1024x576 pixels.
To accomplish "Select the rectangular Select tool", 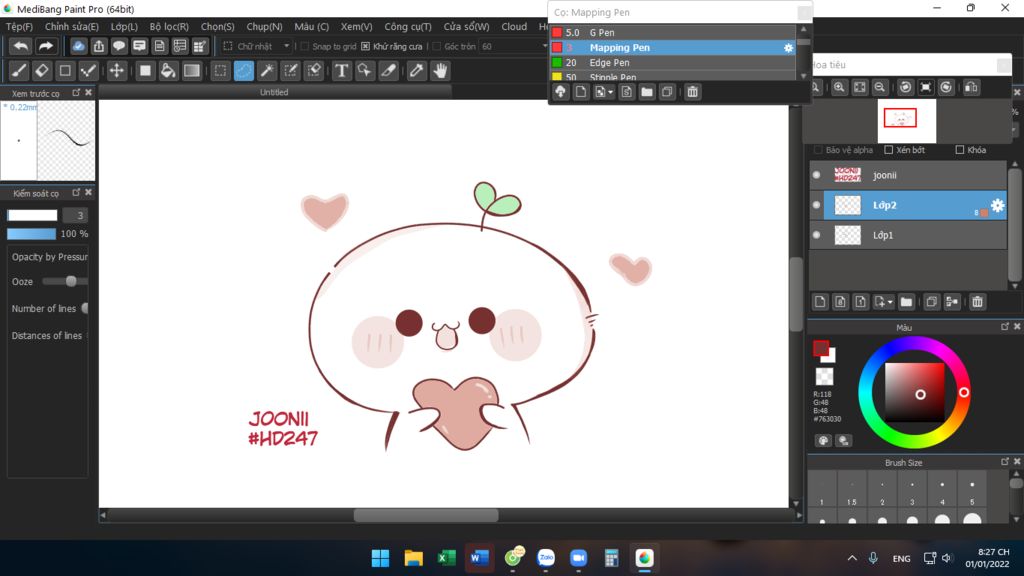I will pos(221,71).
